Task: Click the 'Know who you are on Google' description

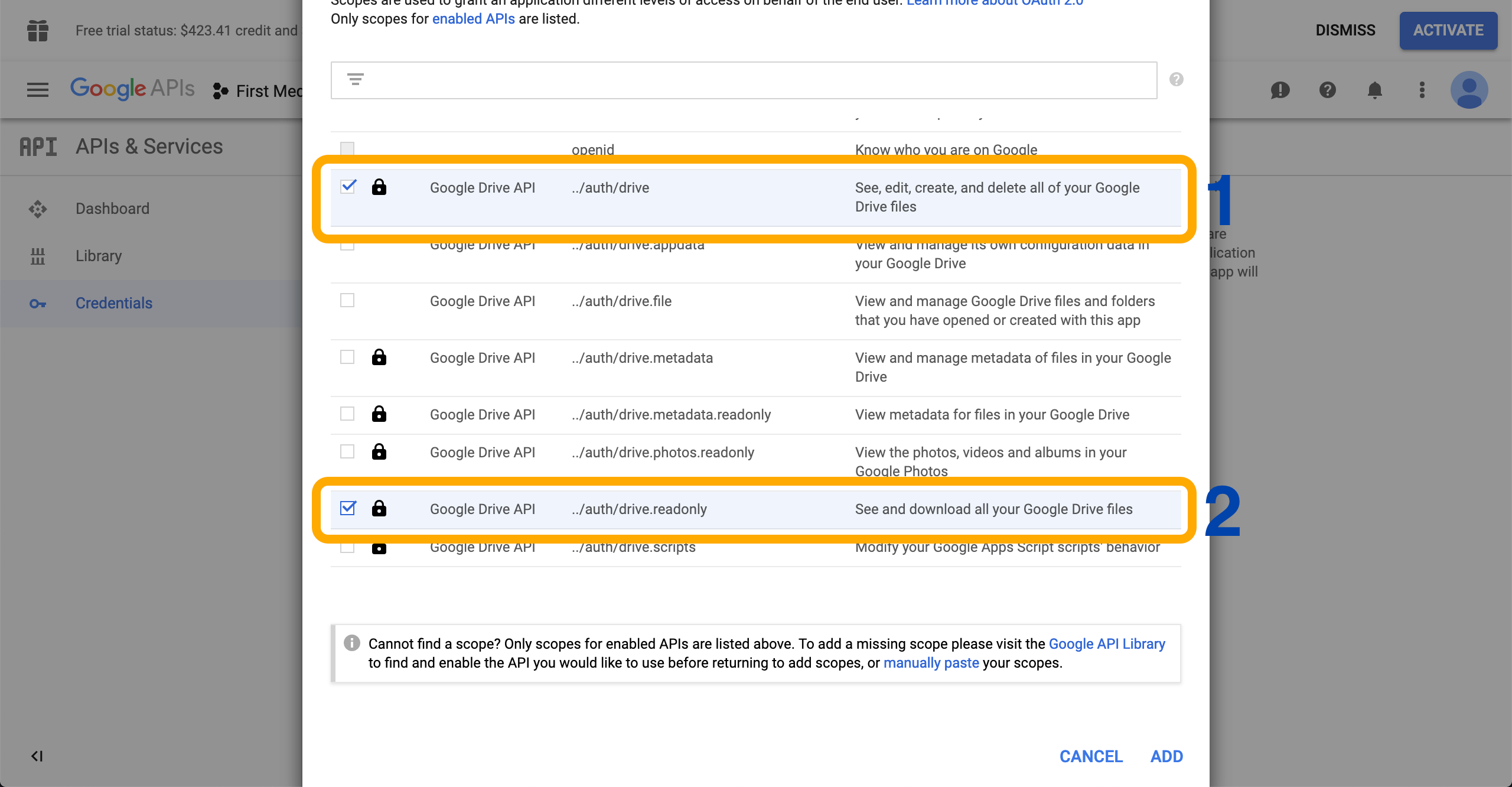Action: point(946,149)
